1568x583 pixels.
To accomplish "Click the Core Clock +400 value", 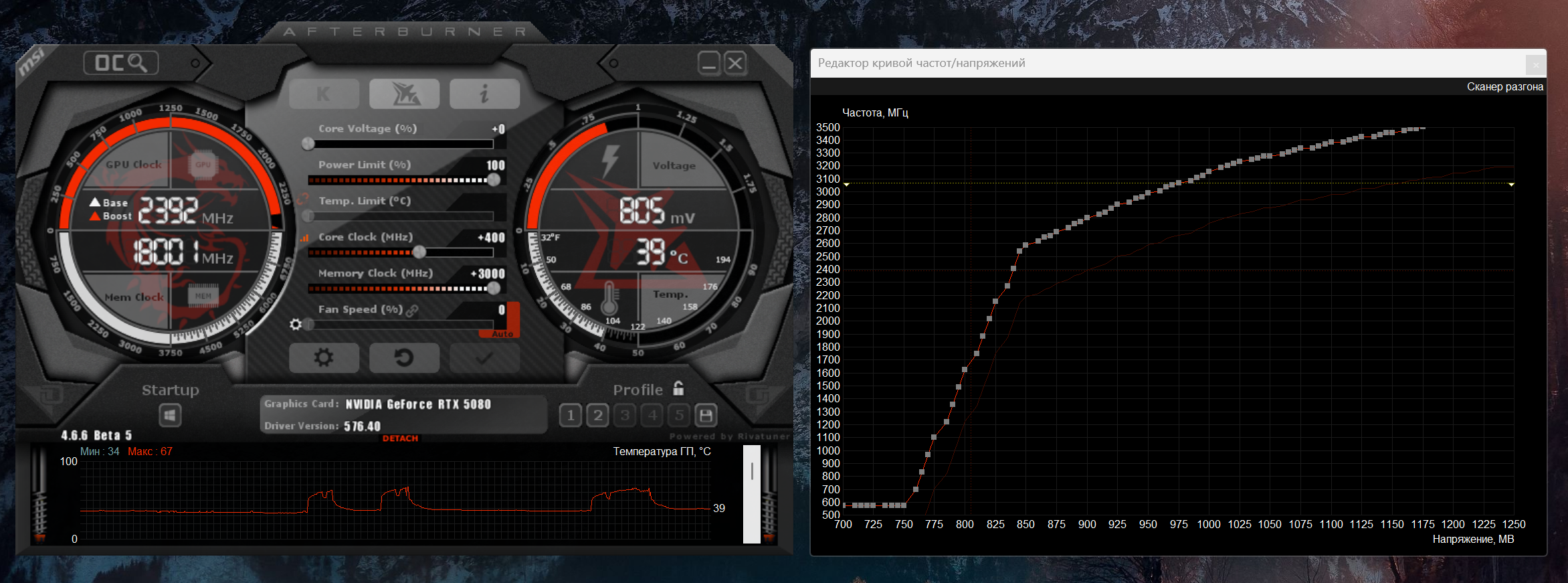I will pos(491,238).
